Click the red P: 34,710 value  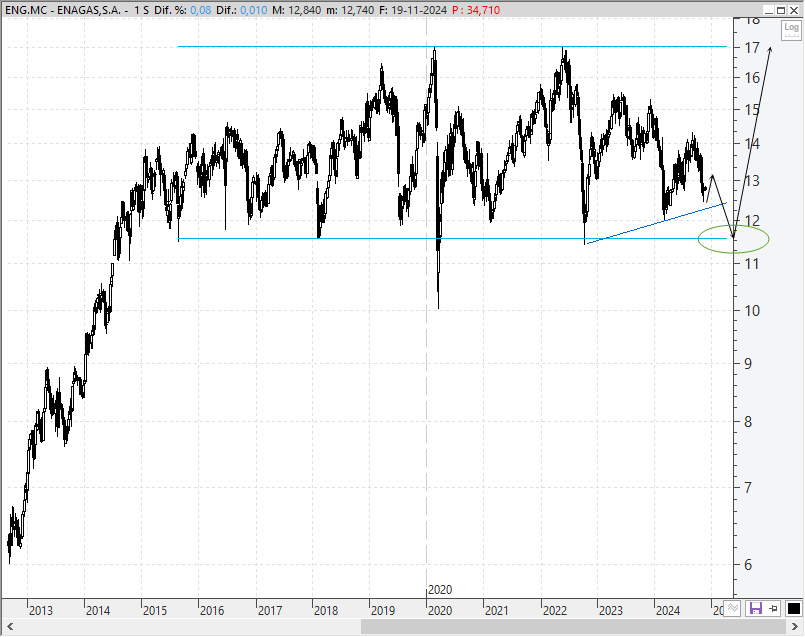pyautogui.click(x=476, y=10)
